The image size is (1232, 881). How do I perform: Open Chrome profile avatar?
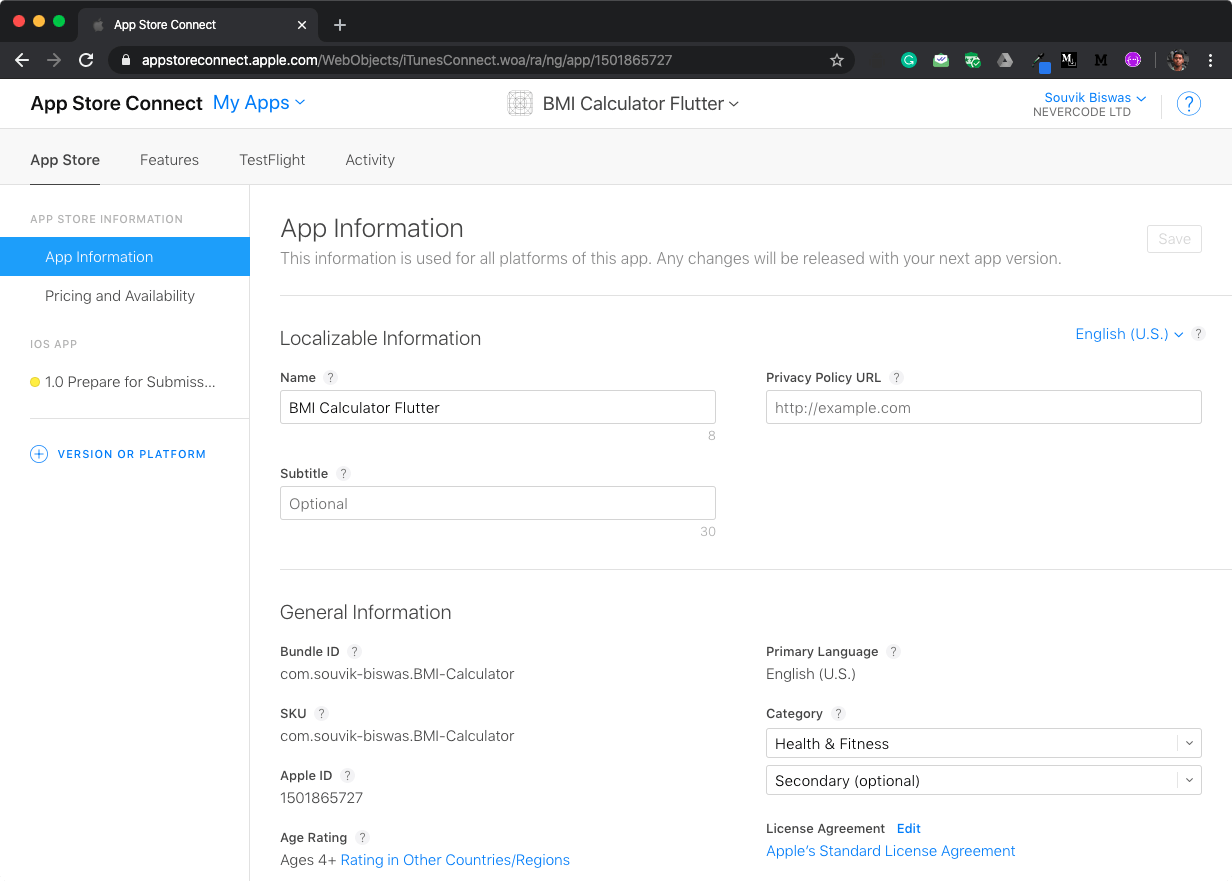coord(1178,60)
